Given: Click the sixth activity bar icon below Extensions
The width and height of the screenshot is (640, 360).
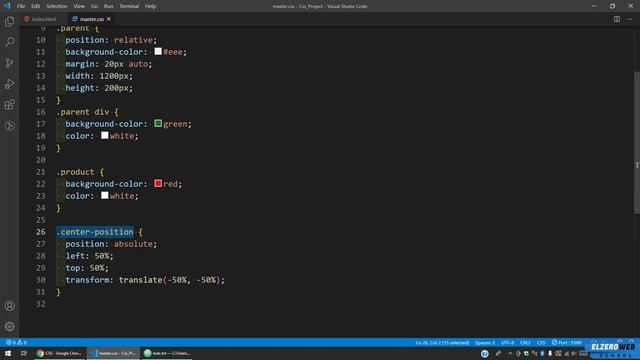Looking at the screenshot, I should click(9, 126).
